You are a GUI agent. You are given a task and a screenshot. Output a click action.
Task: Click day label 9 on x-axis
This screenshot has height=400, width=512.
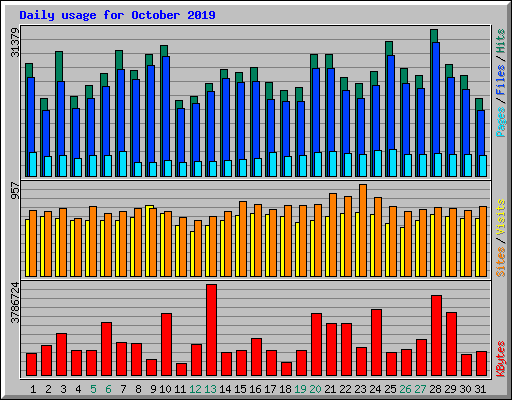pyautogui.click(x=153, y=389)
